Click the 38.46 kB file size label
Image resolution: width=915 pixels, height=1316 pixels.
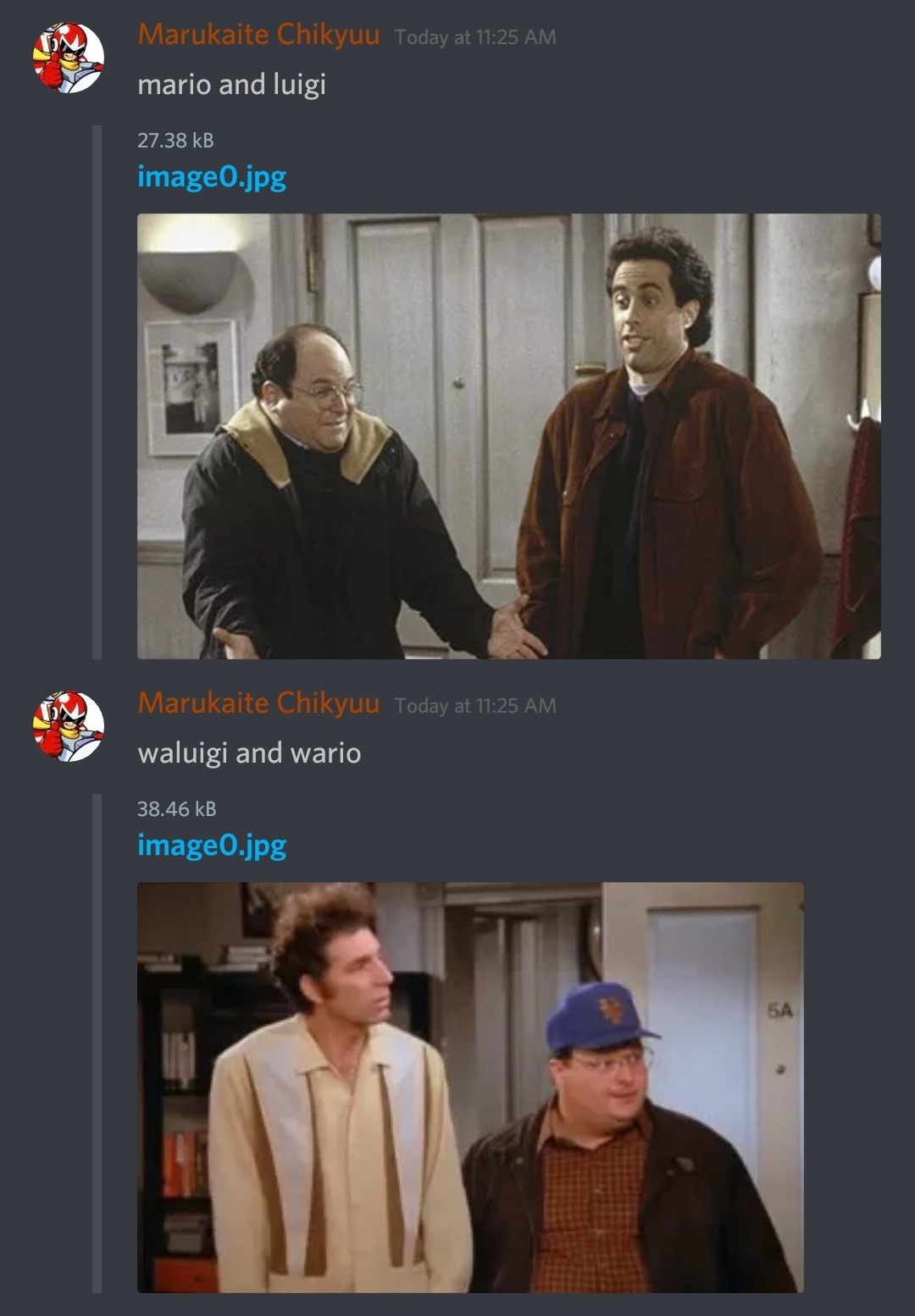click(177, 809)
